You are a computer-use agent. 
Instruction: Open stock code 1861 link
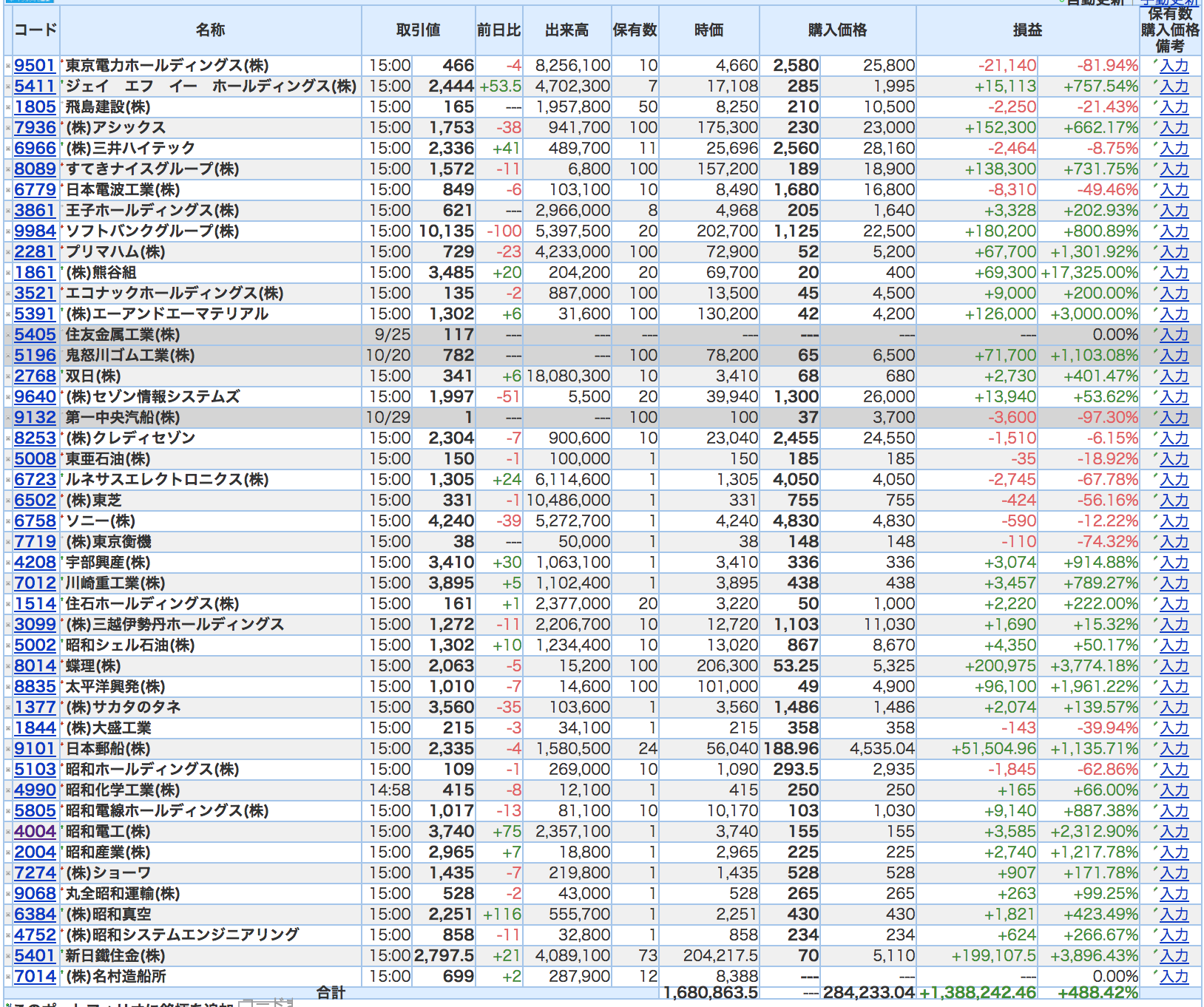click(35, 273)
